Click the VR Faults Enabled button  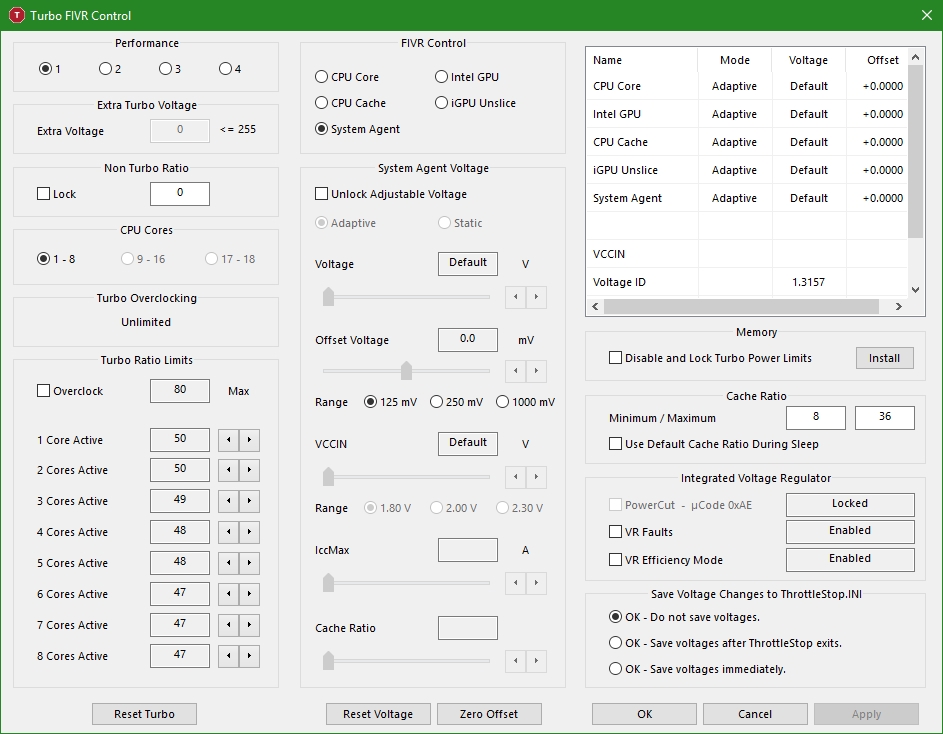click(x=850, y=531)
